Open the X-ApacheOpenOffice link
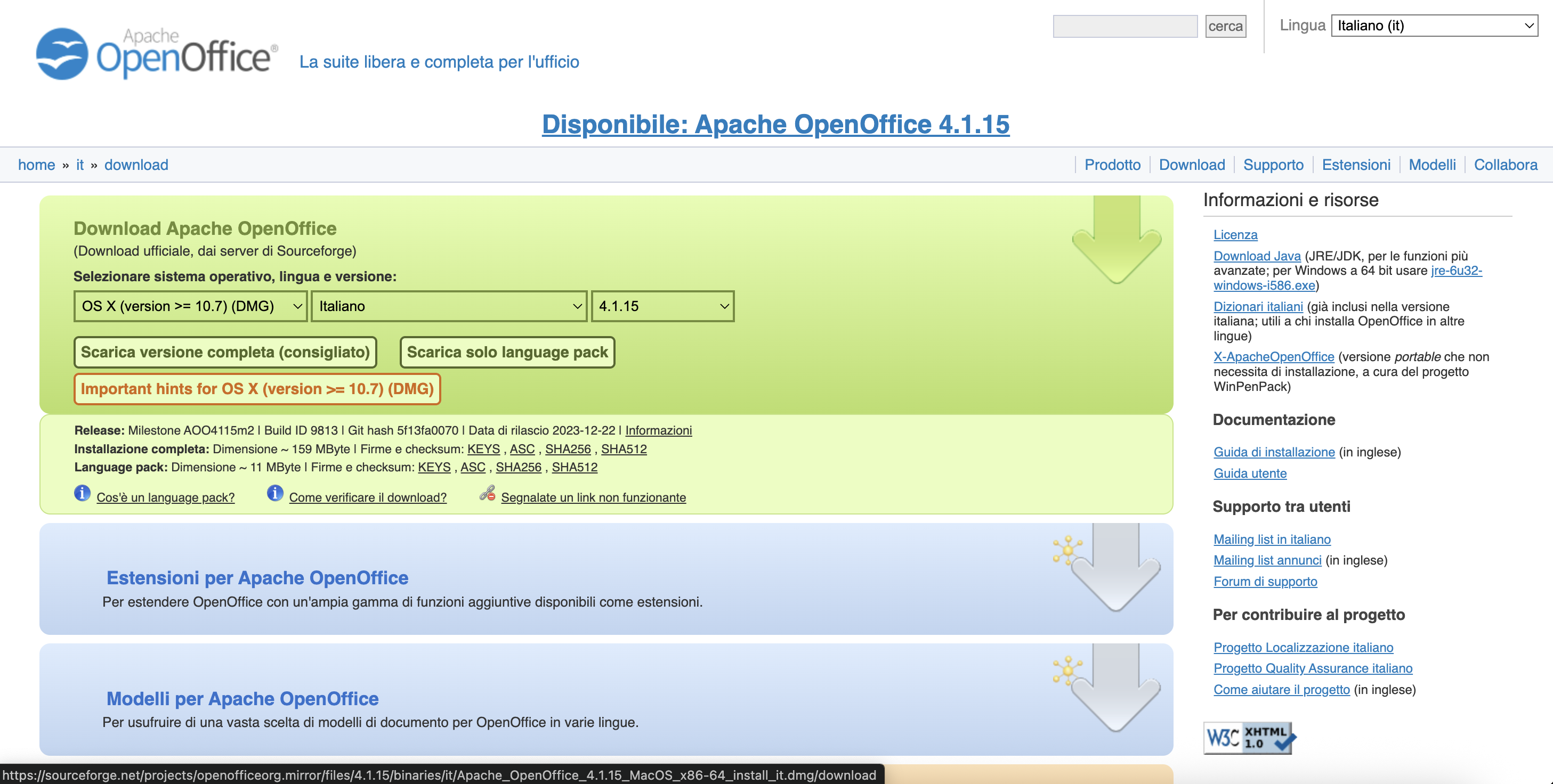The image size is (1553, 784). [1274, 356]
